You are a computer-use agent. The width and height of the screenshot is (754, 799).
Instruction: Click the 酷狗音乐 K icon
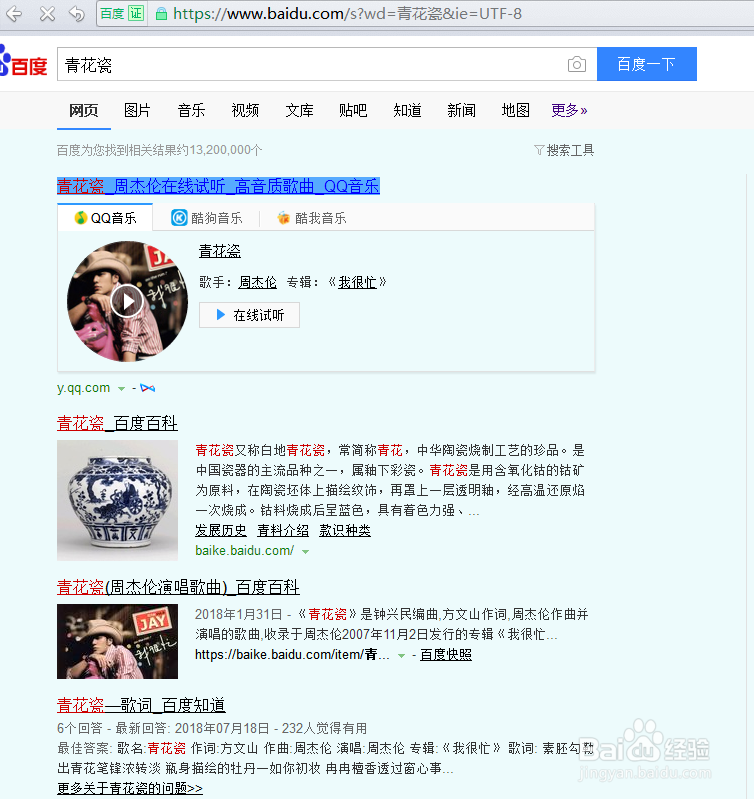pyautogui.click(x=179, y=218)
